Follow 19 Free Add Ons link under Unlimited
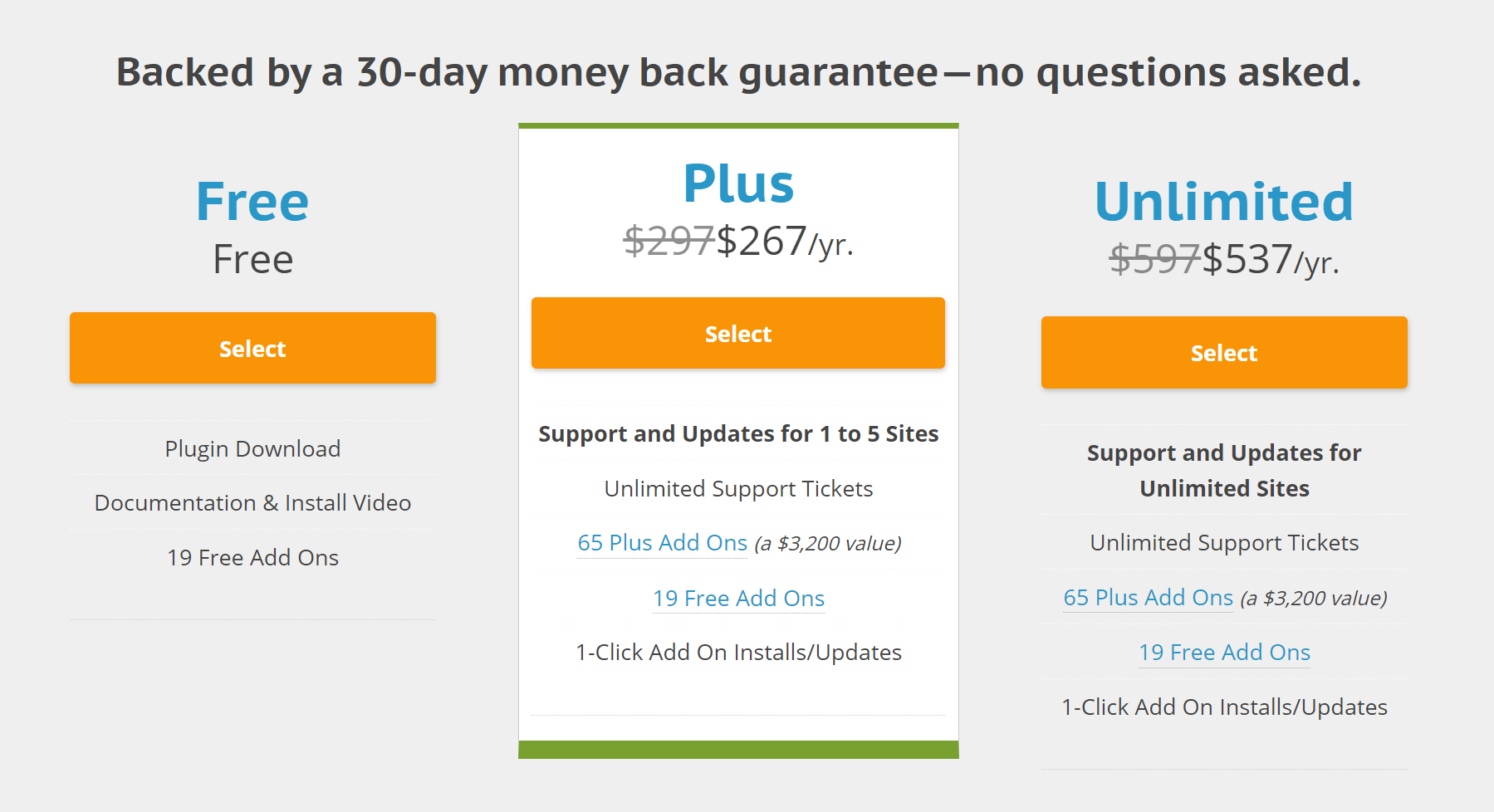1494x812 pixels. tap(1224, 653)
